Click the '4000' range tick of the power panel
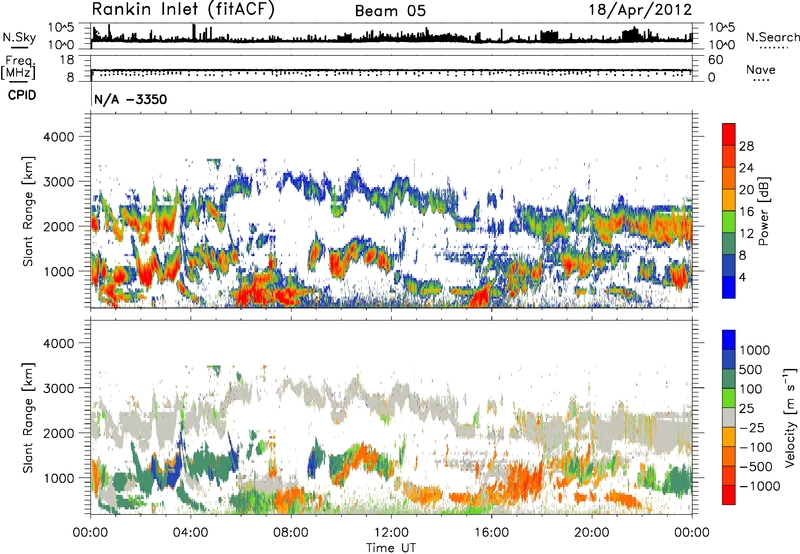The image size is (800, 554). pyautogui.click(x=58, y=137)
